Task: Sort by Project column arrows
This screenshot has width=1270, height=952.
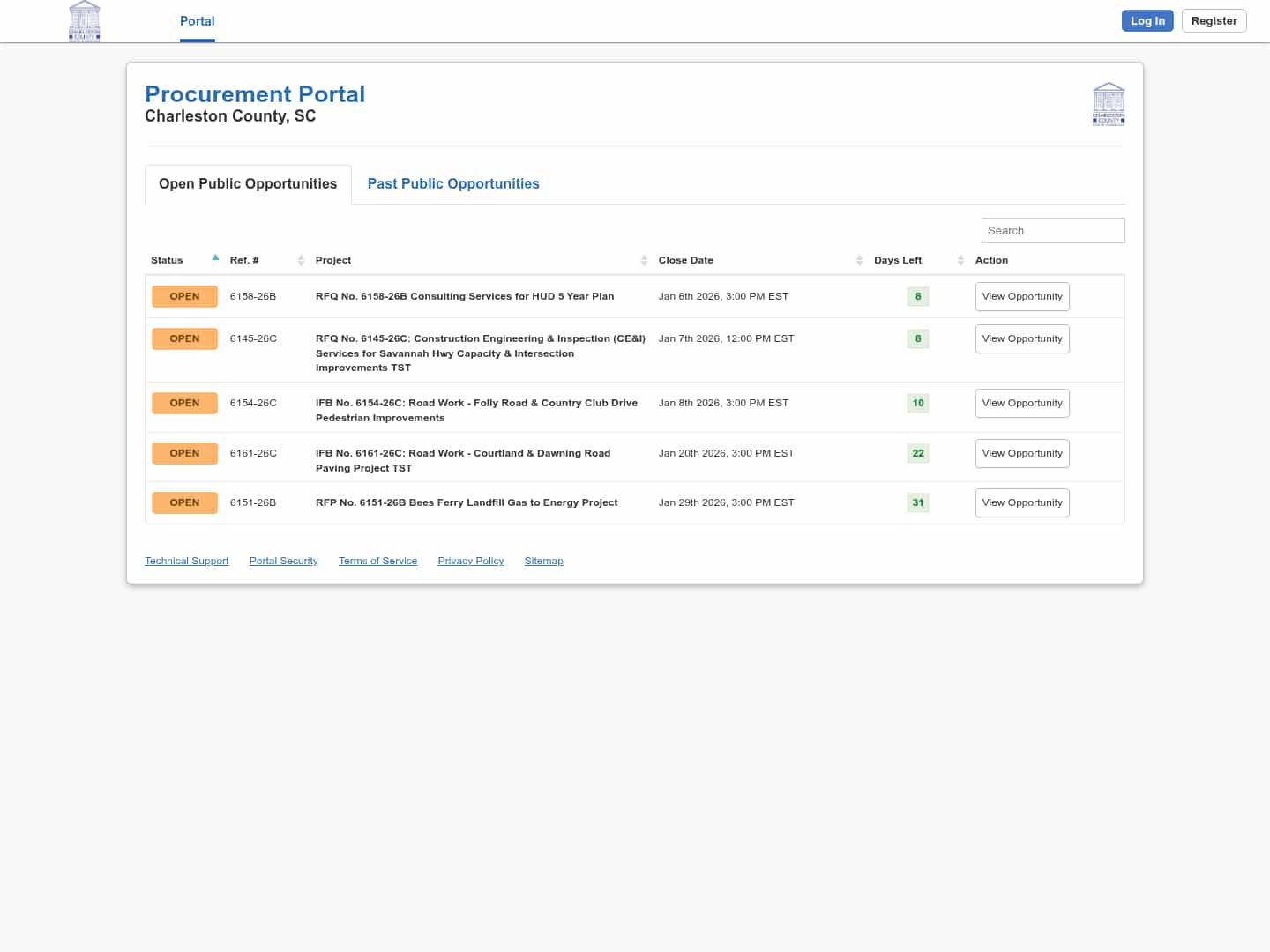Action: pos(644,260)
